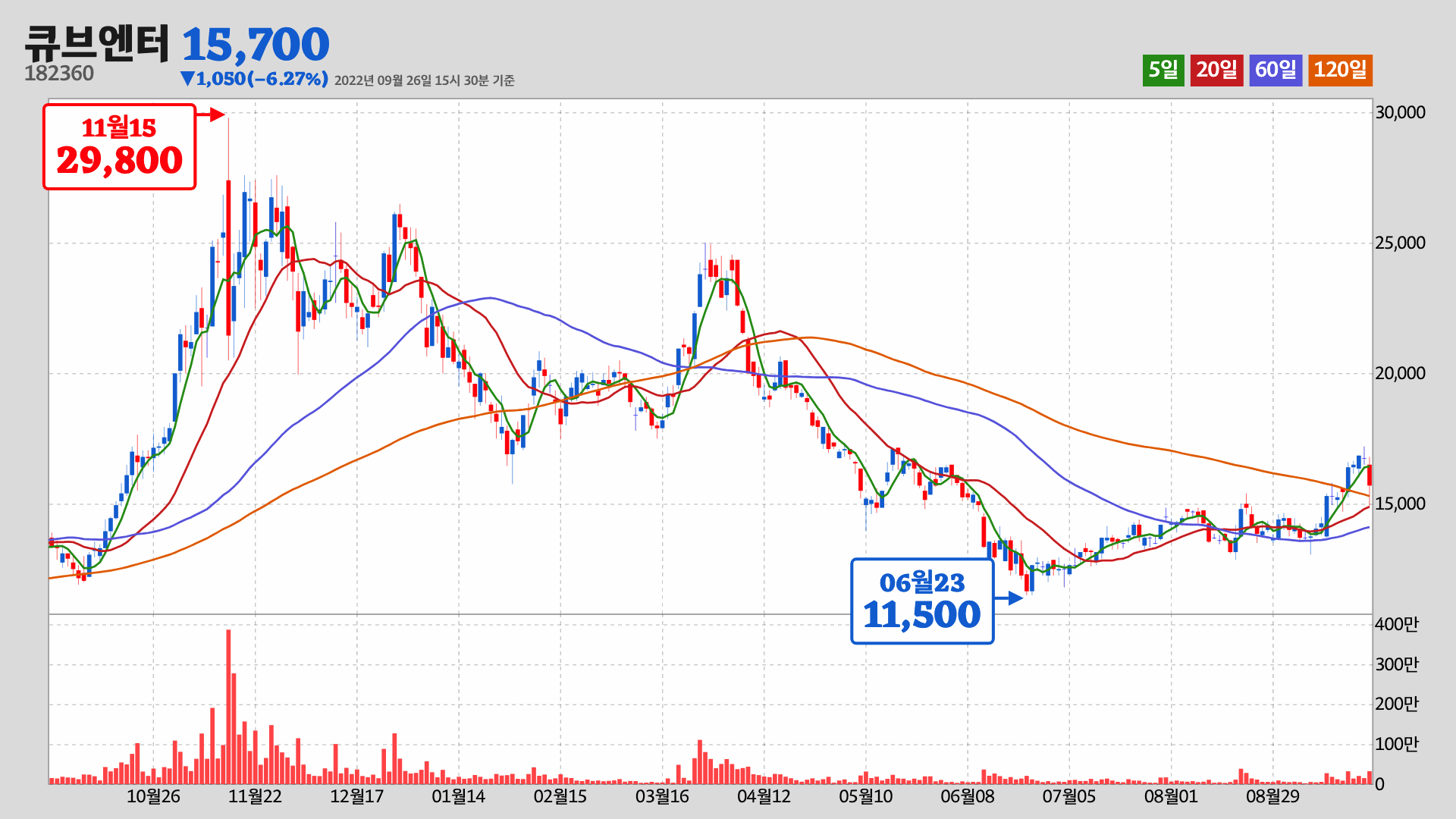Click the 0 volume axis label
The height and width of the screenshot is (819, 1456).
(x=1379, y=785)
